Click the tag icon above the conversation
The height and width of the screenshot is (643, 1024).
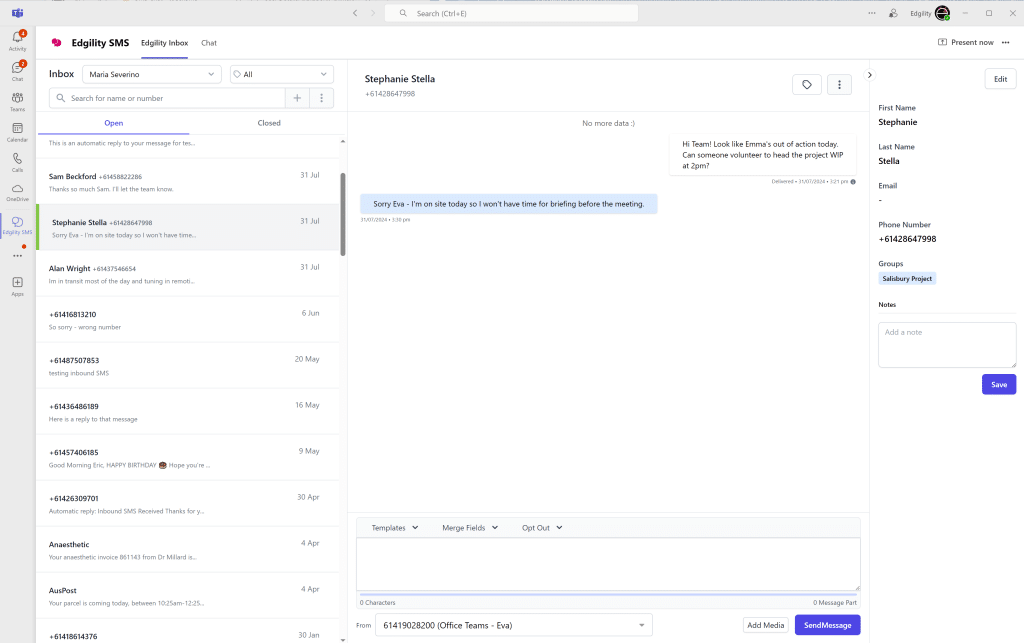pyautogui.click(x=807, y=84)
